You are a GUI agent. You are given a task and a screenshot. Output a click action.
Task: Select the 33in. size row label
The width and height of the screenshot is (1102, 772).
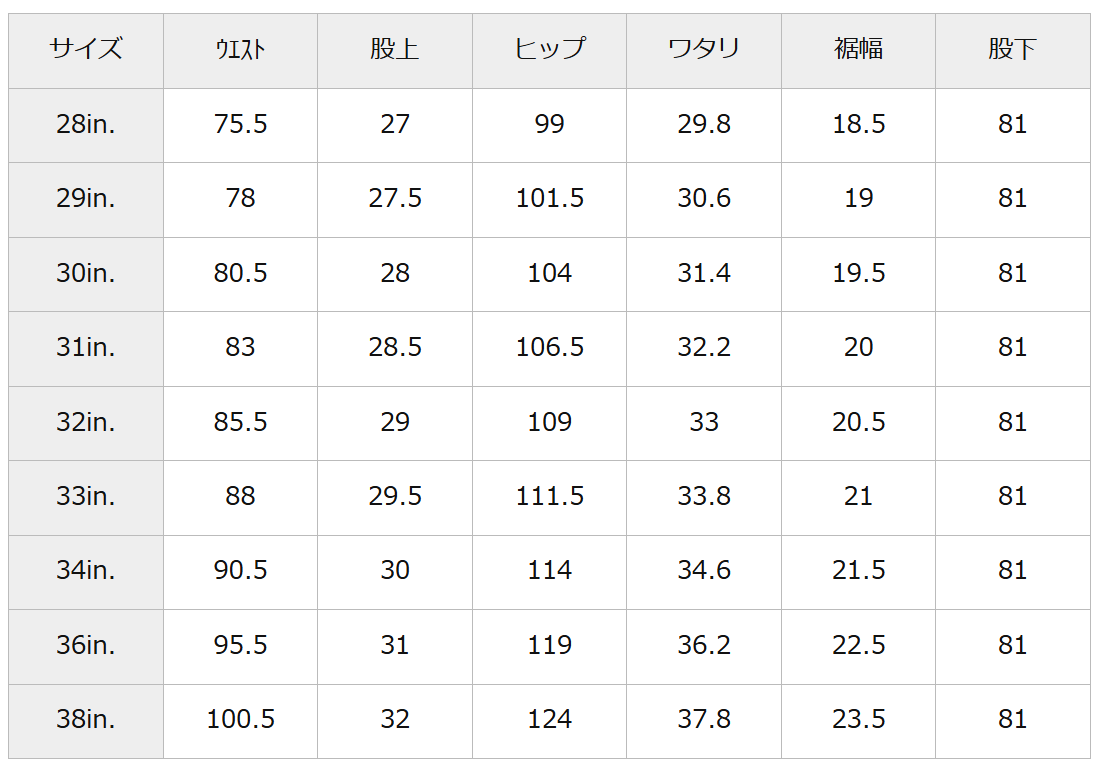[86, 496]
